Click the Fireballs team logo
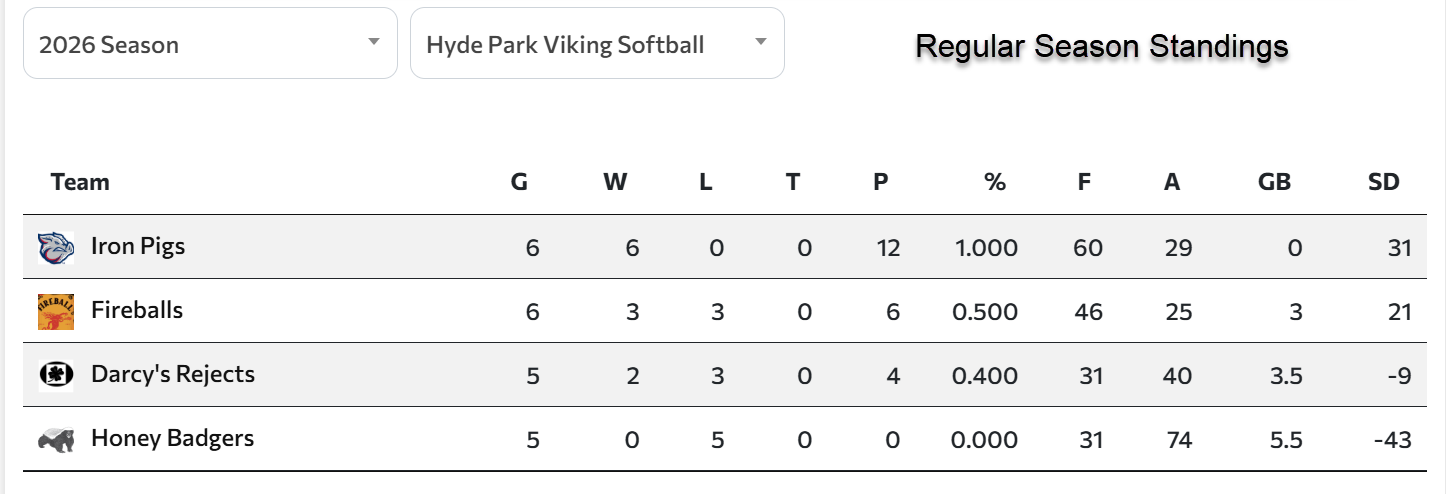The height and width of the screenshot is (494, 1446). [x=56, y=312]
